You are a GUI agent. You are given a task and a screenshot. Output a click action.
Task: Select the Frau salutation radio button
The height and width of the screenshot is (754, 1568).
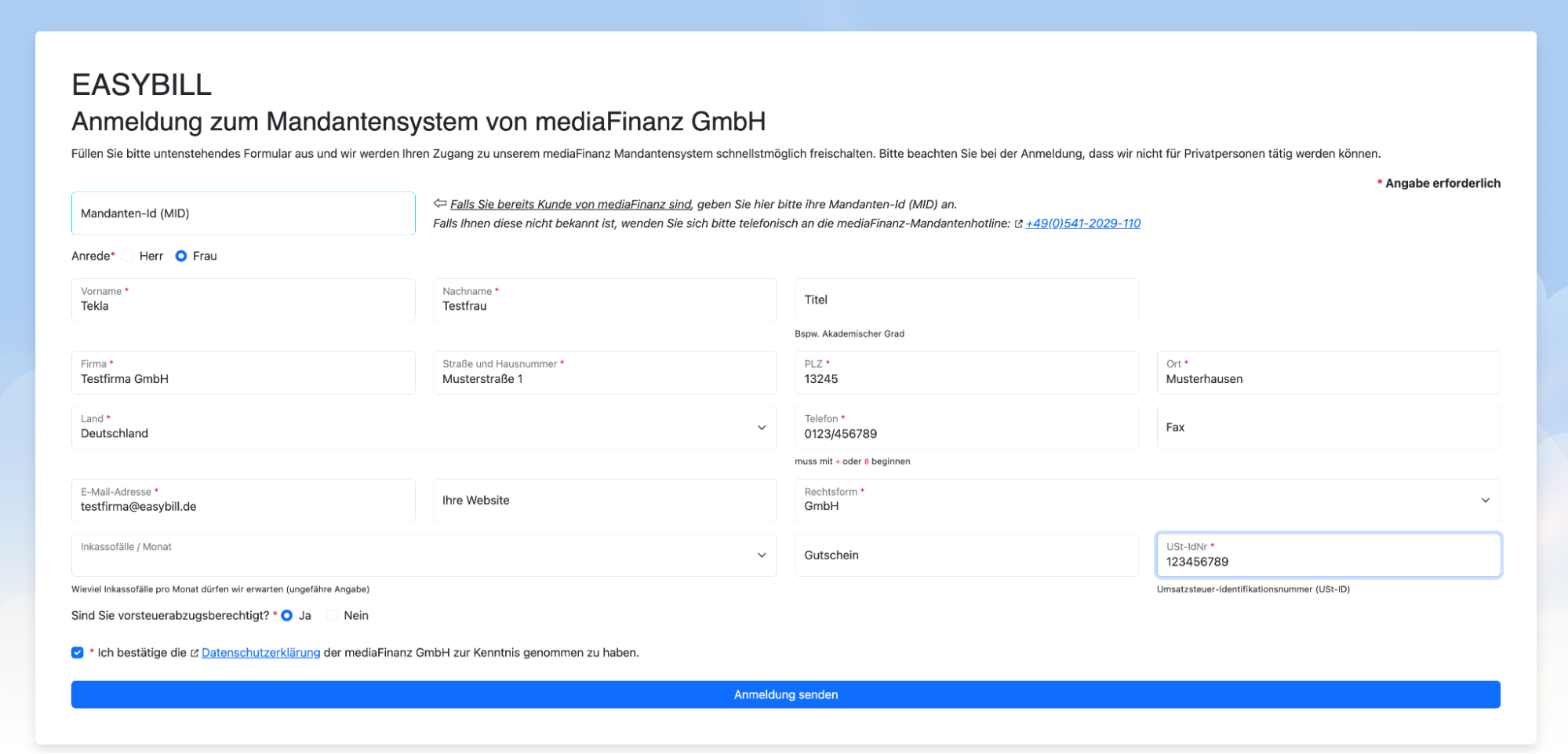pyautogui.click(x=181, y=257)
